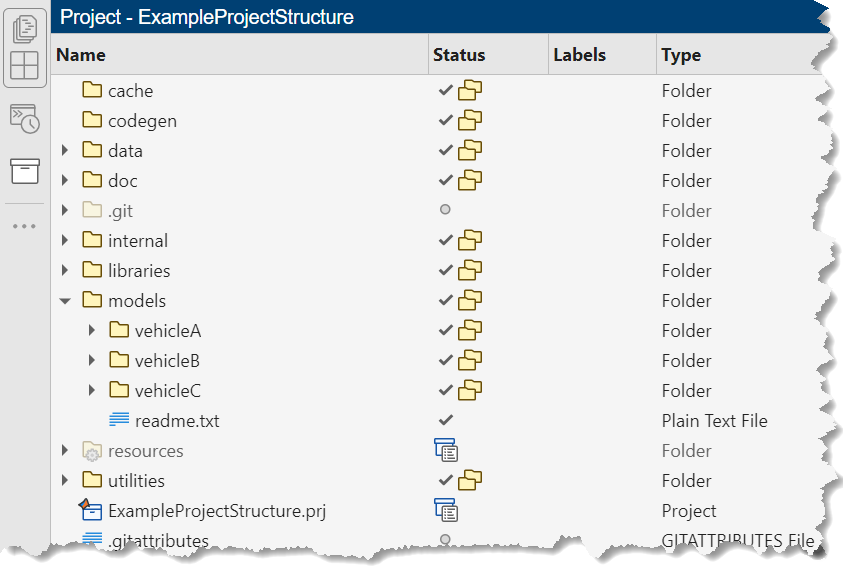Open the command history sidebar icon

(x=24, y=118)
